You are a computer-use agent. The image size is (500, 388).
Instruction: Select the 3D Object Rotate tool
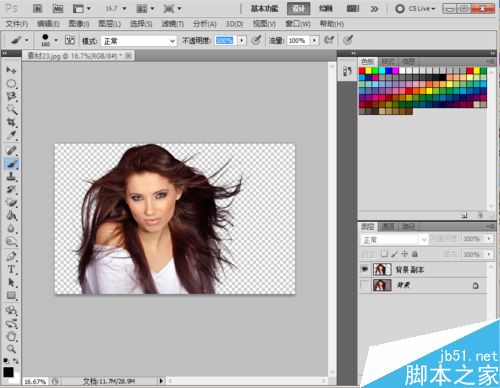pos(11,310)
